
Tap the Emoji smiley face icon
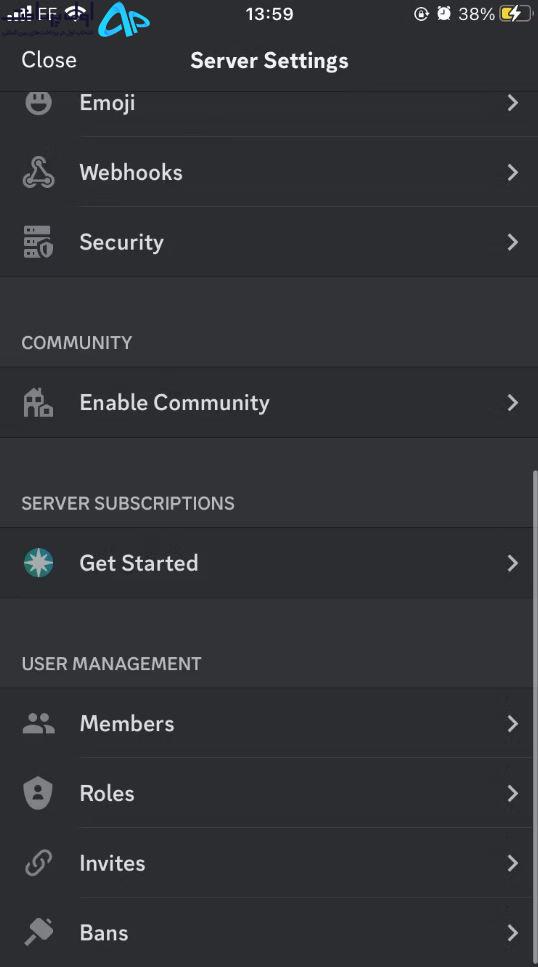pyautogui.click(x=38, y=102)
